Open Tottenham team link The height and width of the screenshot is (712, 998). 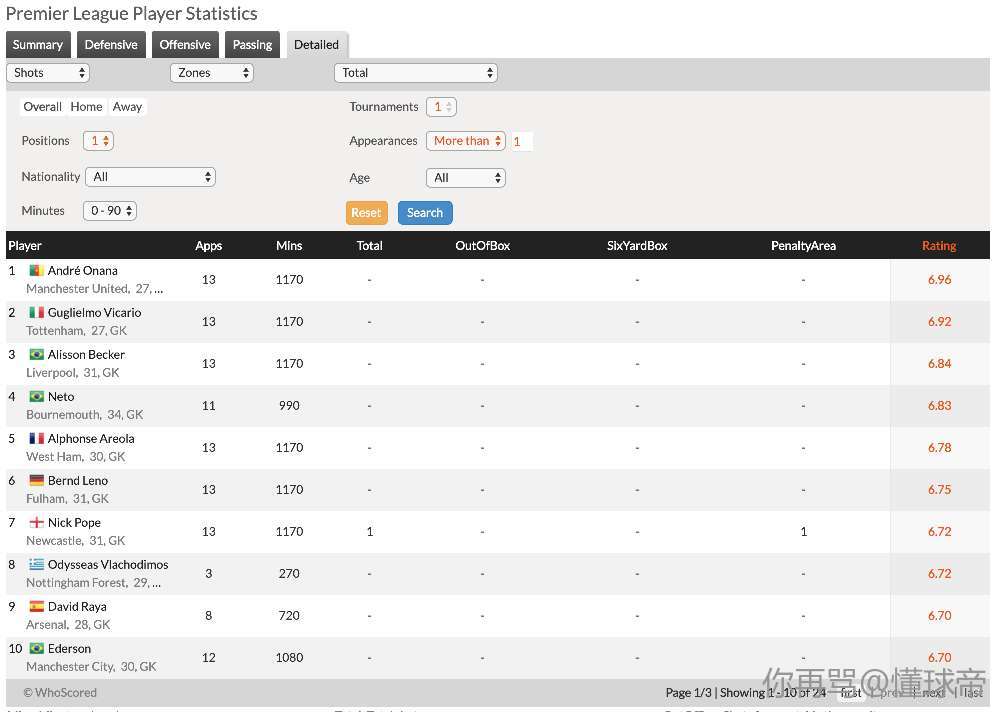[55, 331]
